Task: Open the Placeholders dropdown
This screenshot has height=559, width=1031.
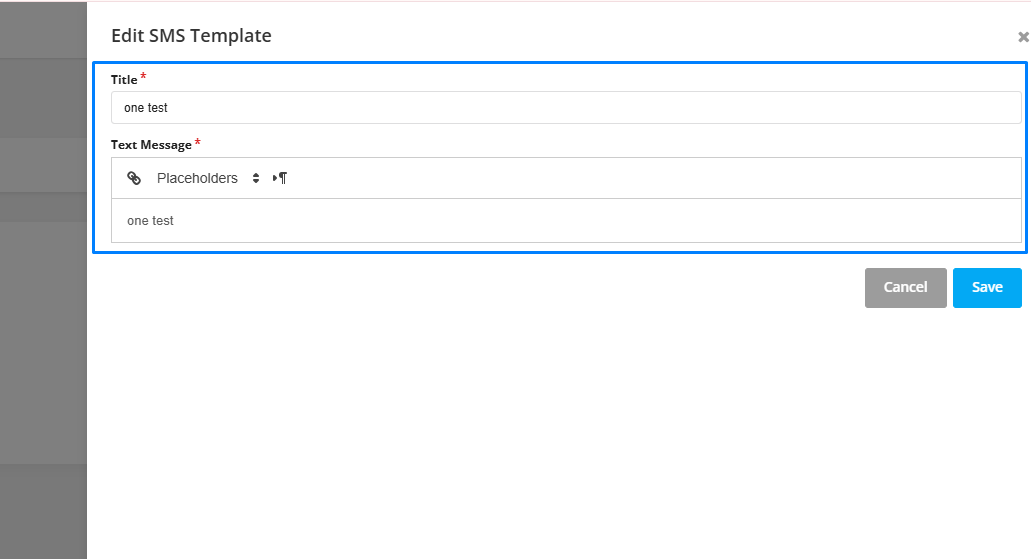Action: tap(197, 178)
